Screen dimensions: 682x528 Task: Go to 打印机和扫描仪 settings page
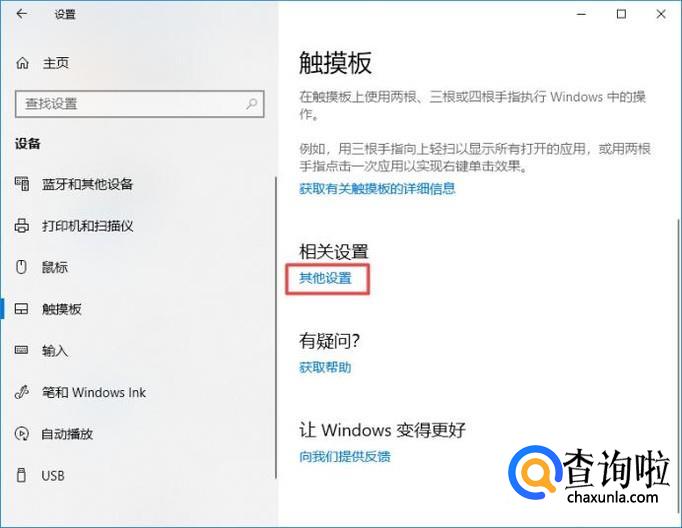[x=87, y=226]
